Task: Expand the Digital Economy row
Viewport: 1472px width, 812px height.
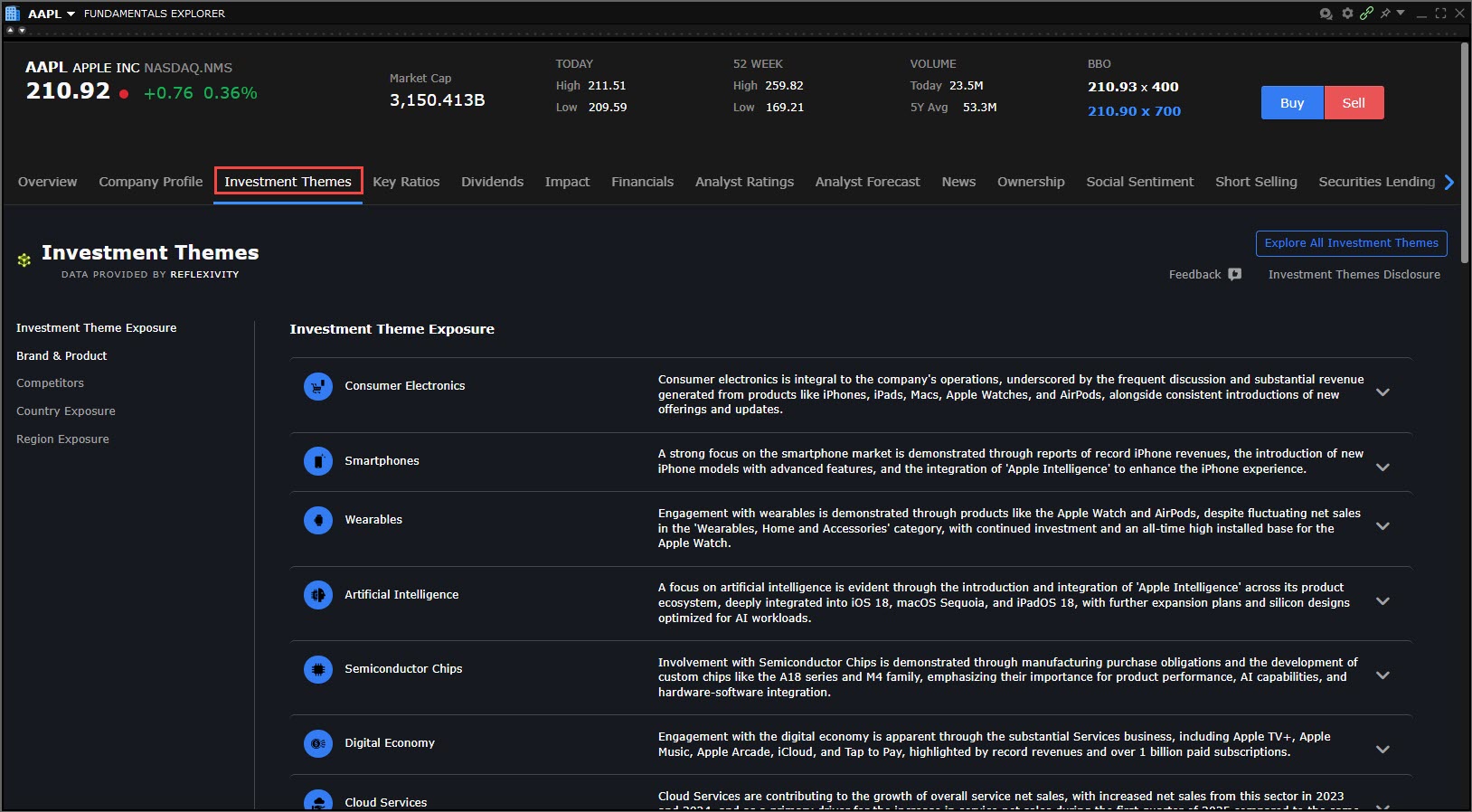Action: 1382,750
